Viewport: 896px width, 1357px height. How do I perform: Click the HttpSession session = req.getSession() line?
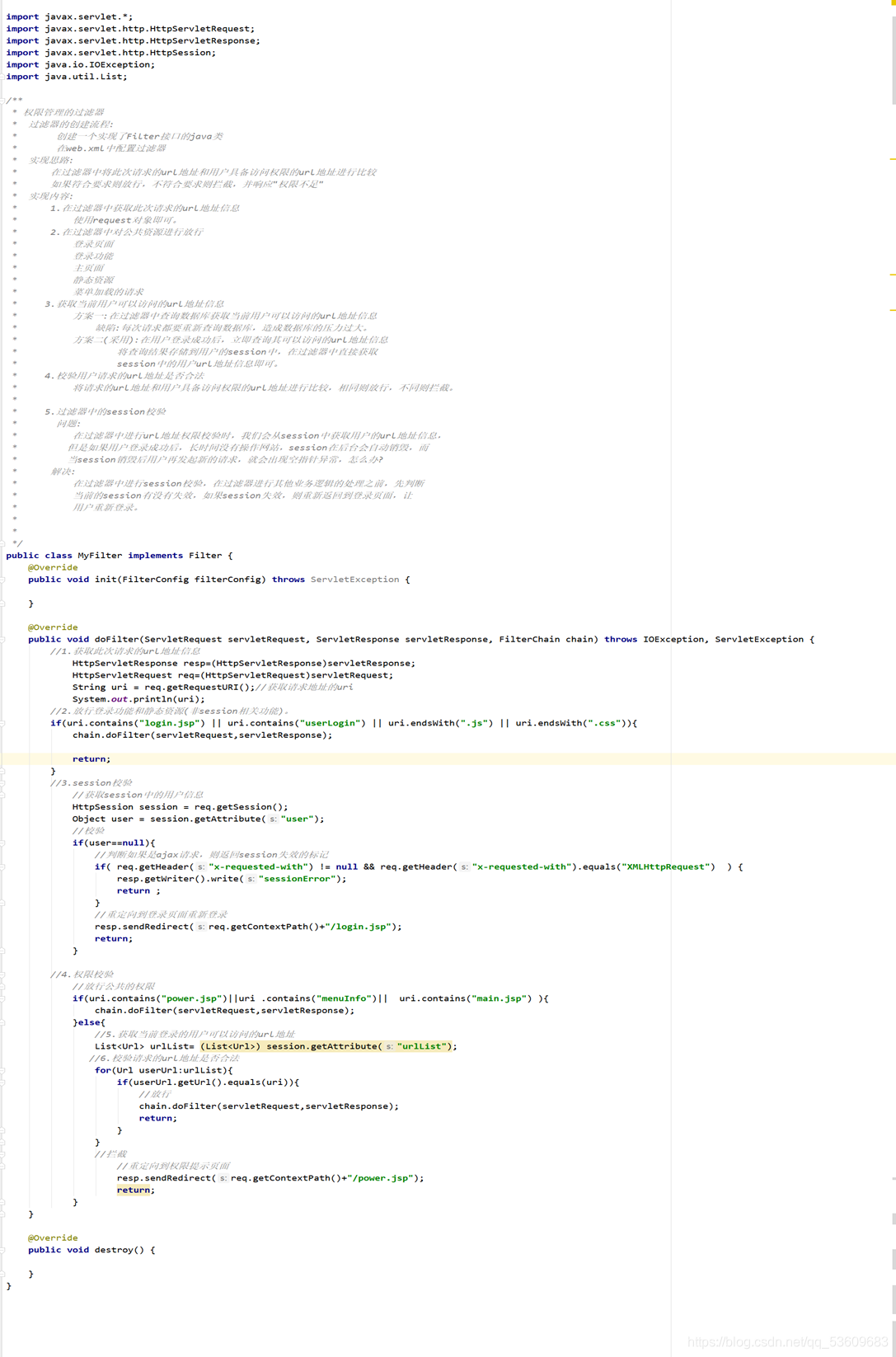[181, 807]
